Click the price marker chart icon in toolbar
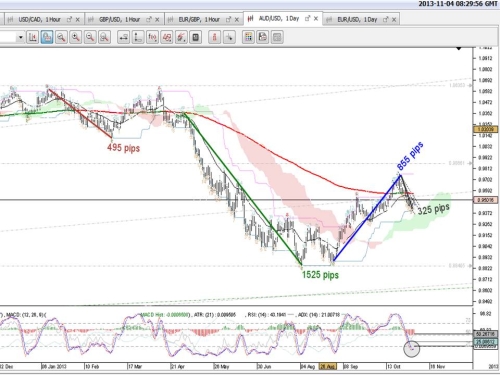Image resolution: width=500 pixels, height=375 pixels. tap(33, 37)
